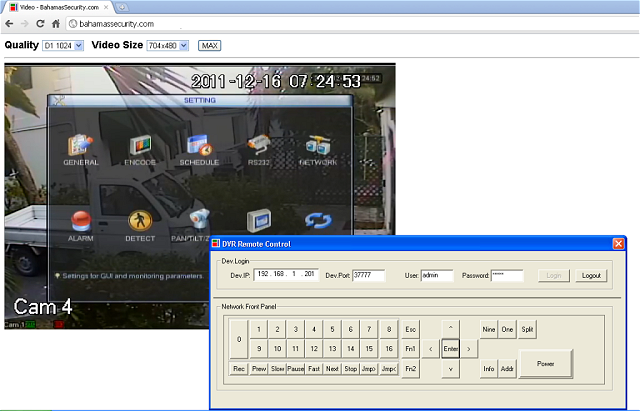Click the up arrow navigation button

coord(451,329)
